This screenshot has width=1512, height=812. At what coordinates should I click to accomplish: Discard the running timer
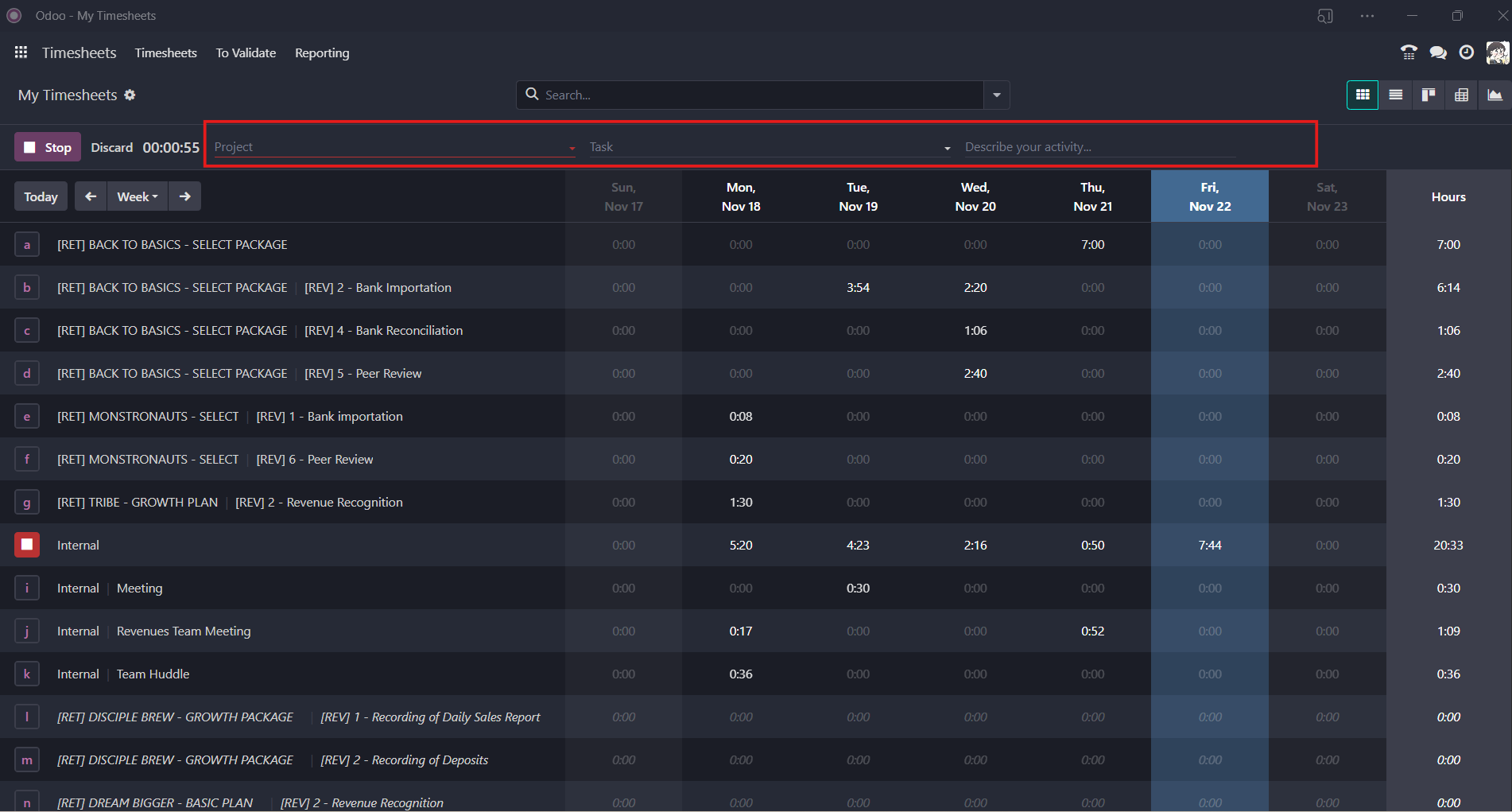coord(111,148)
